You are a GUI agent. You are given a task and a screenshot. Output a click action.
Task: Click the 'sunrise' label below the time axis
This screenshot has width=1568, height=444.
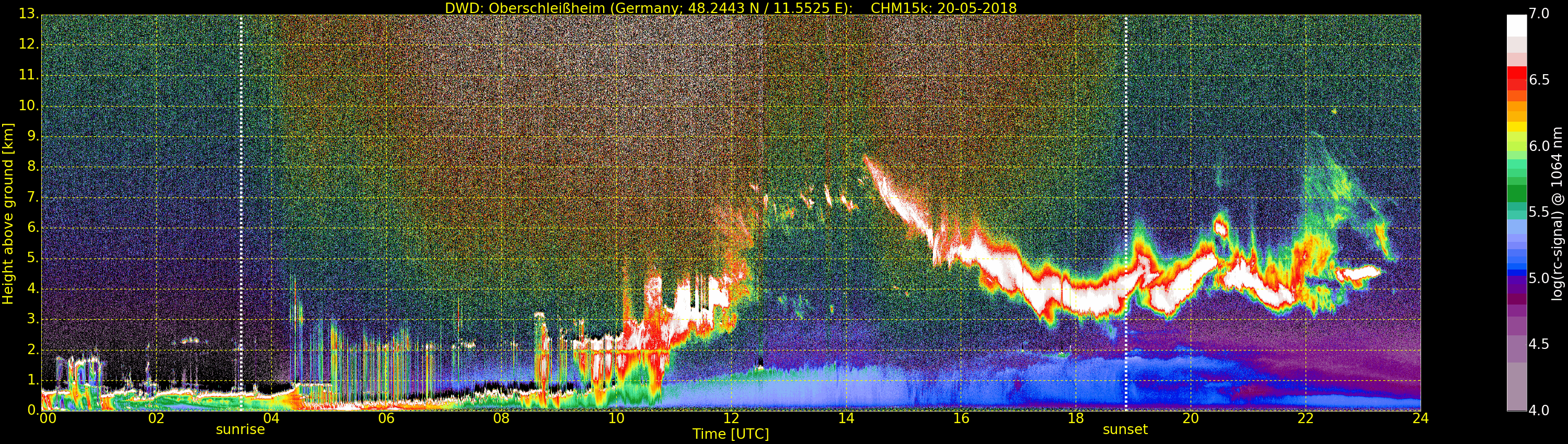240,429
